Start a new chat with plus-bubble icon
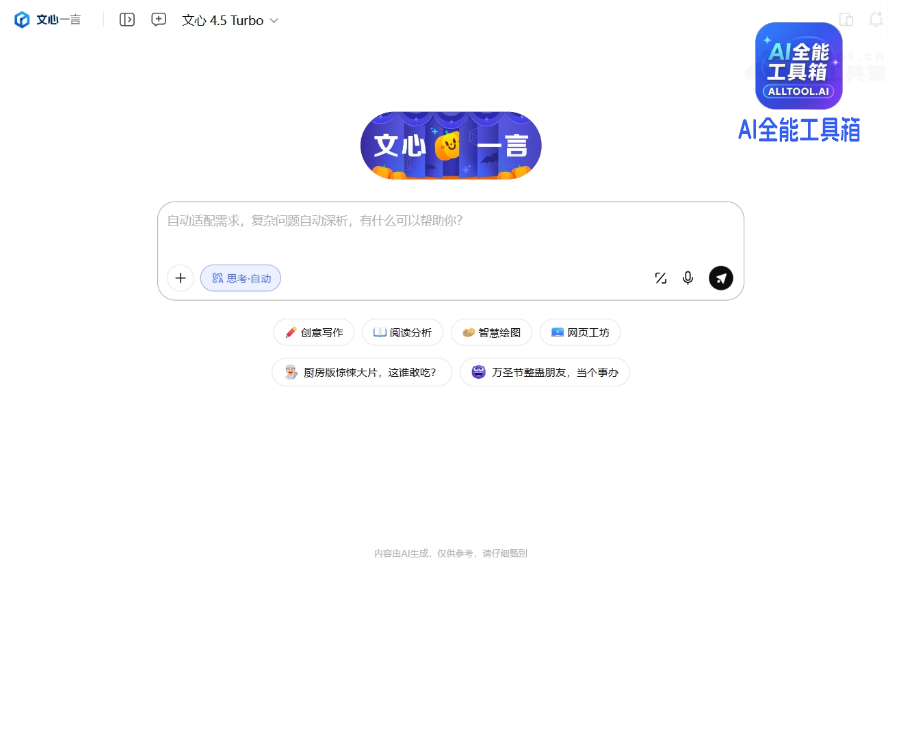Viewport: 900px width, 750px height. [158, 20]
